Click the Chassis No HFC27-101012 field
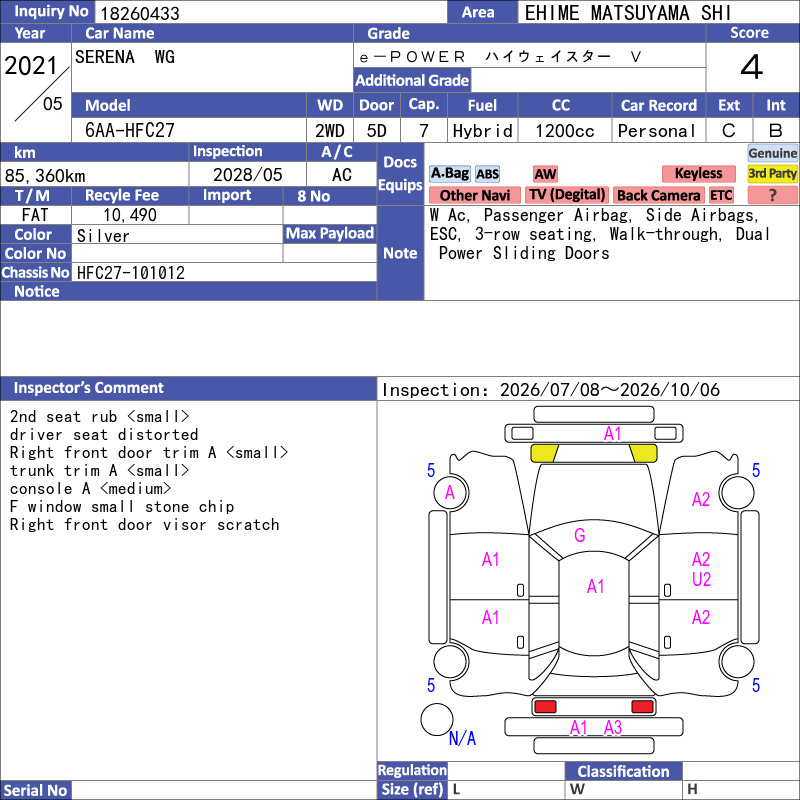 224,272
